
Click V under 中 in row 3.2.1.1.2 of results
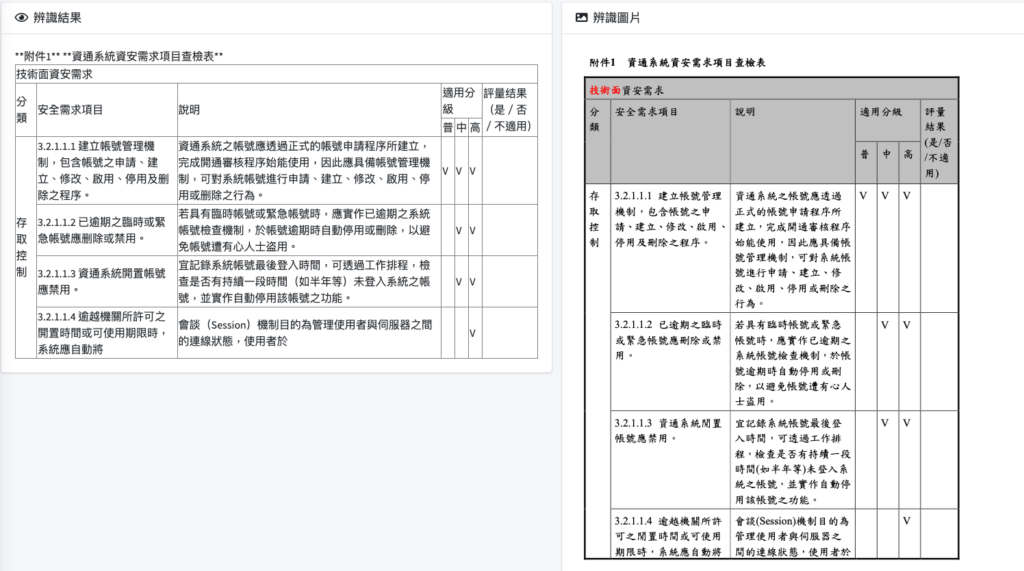coord(459,231)
